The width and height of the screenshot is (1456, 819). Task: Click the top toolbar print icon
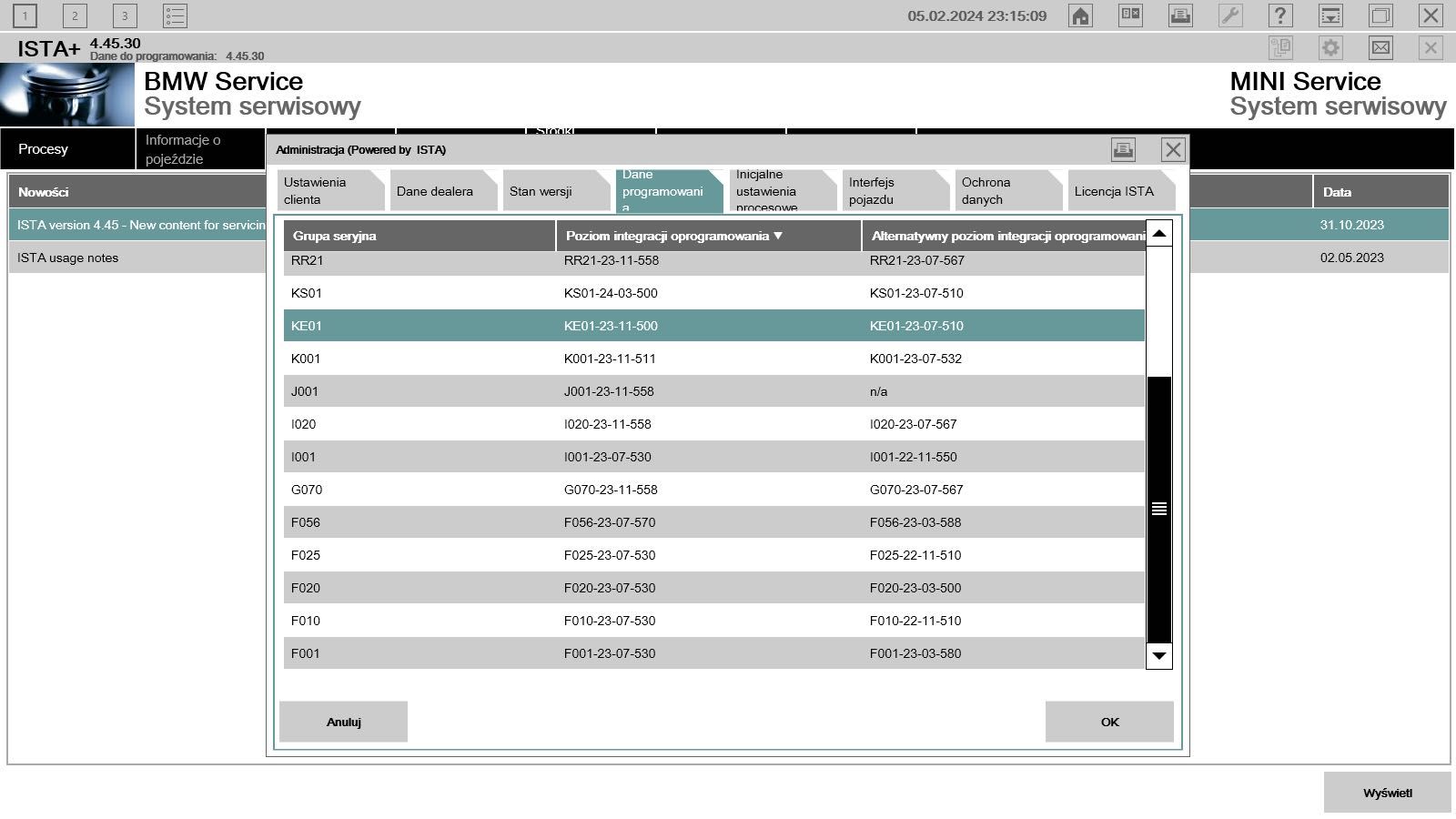click(x=1180, y=15)
